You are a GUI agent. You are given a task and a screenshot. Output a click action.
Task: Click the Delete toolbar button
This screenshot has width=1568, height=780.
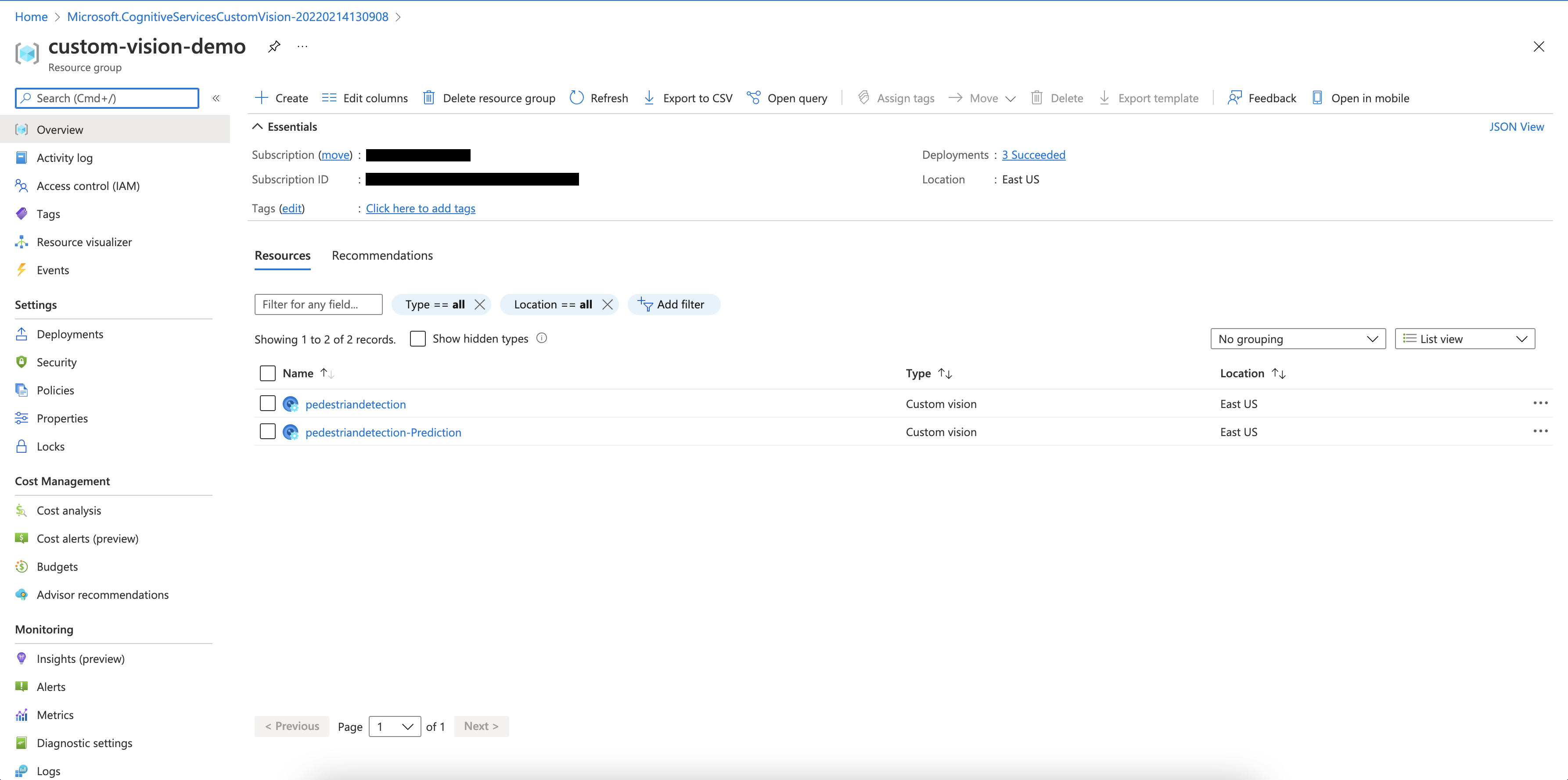coord(1057,98)
